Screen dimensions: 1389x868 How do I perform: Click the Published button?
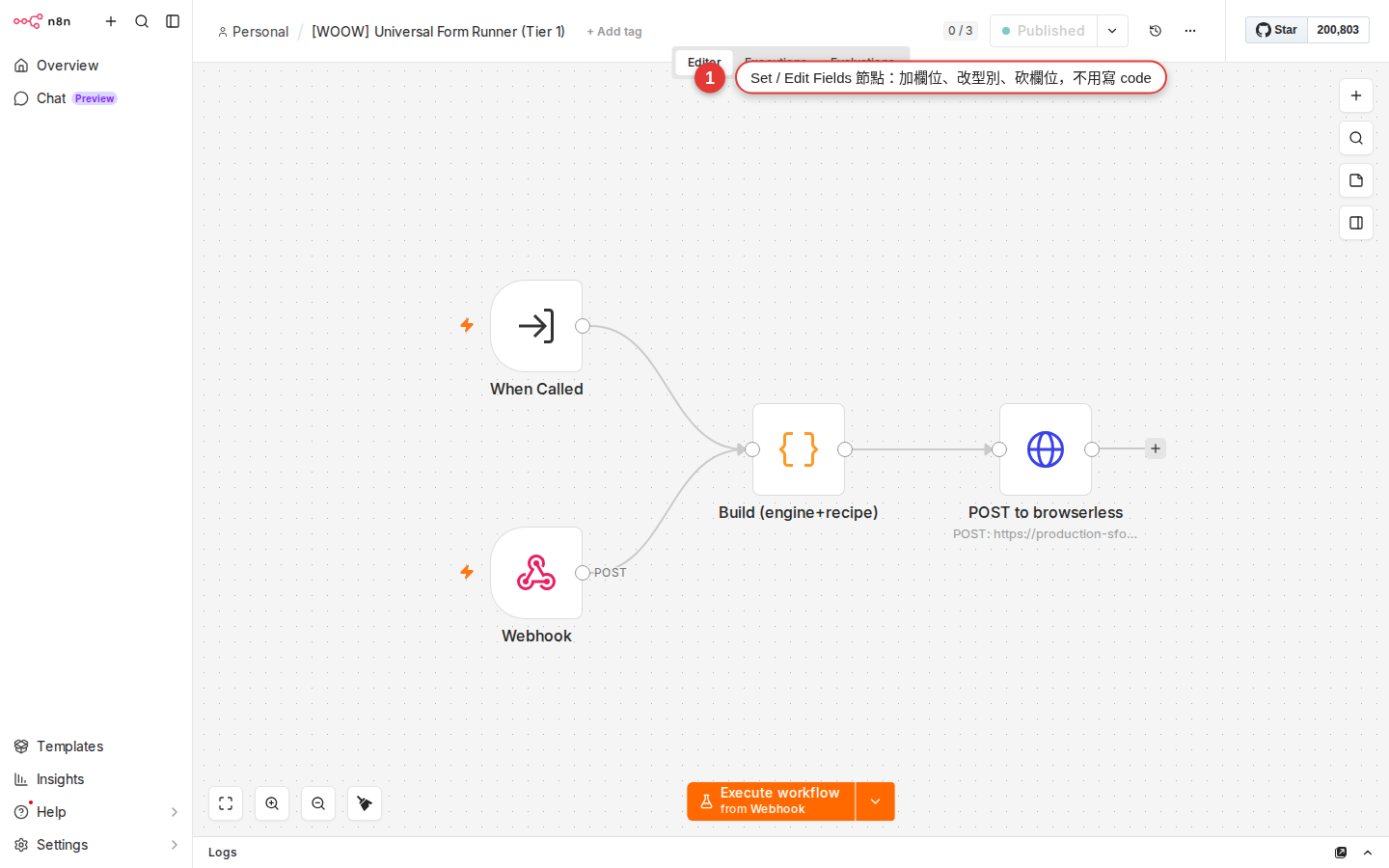[1044, 31]
